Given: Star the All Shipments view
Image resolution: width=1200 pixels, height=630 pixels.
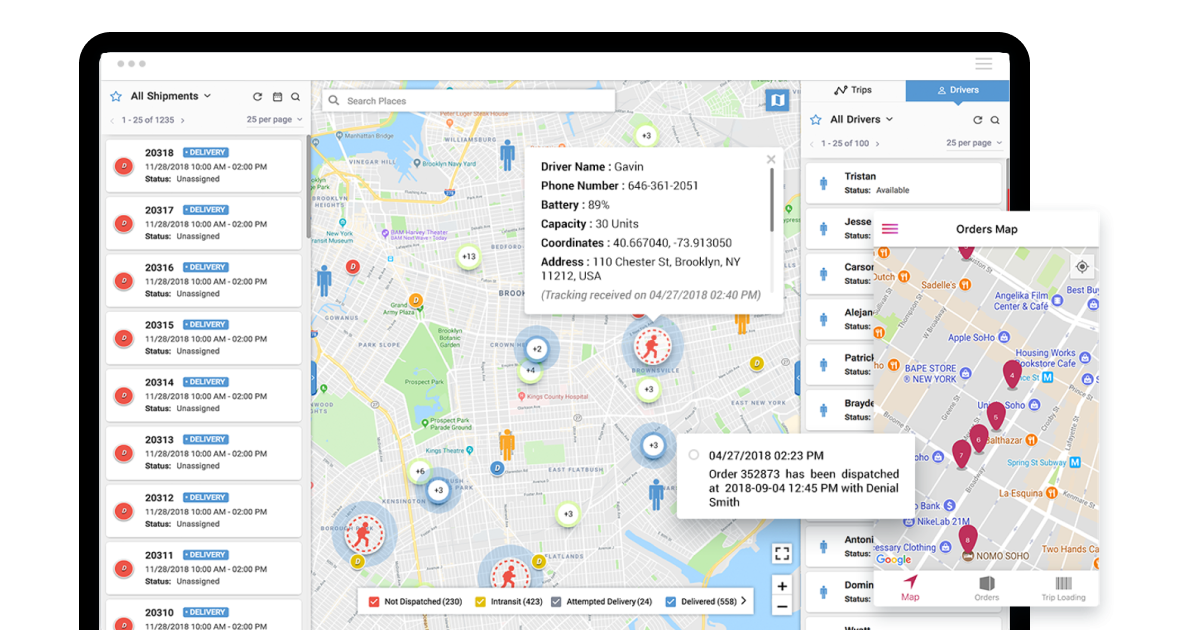Looking at the screenshot, I should 114,96.
